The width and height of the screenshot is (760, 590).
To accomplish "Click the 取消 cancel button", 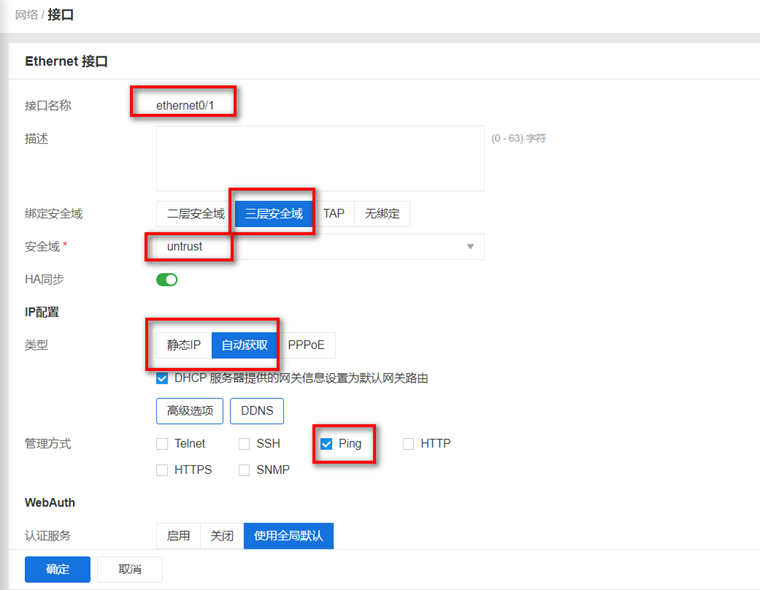I will [130, 569].
